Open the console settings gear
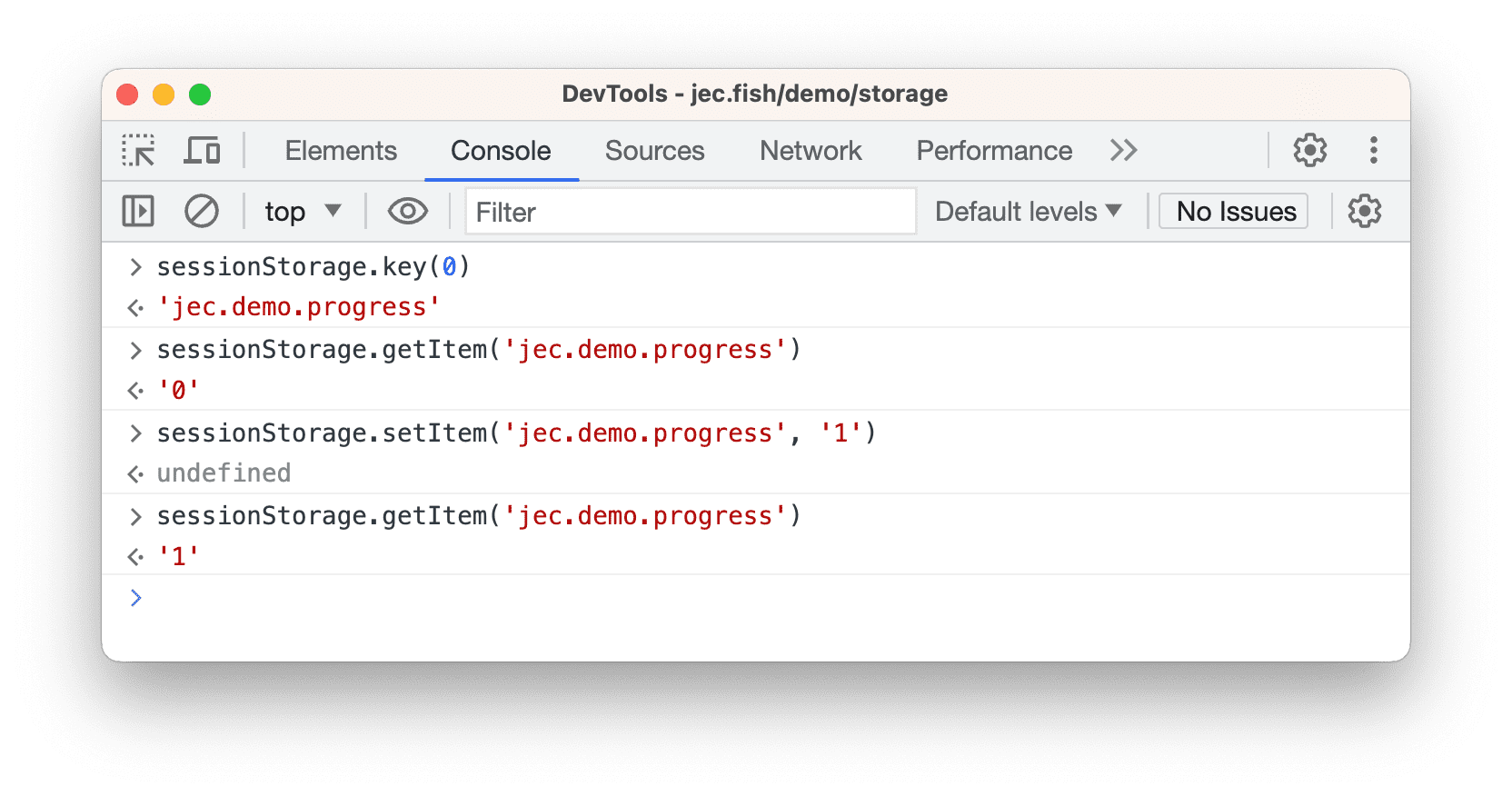The height and width of the screenshot is (796, 1512). tap(1364, 211)
